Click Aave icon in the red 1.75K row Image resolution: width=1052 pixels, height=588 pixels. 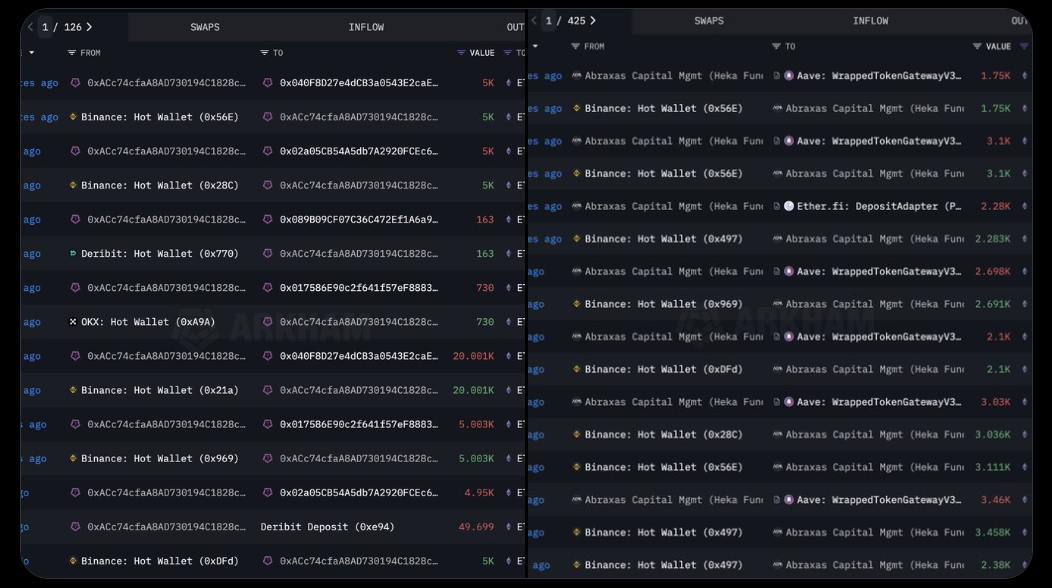point(789,76)
